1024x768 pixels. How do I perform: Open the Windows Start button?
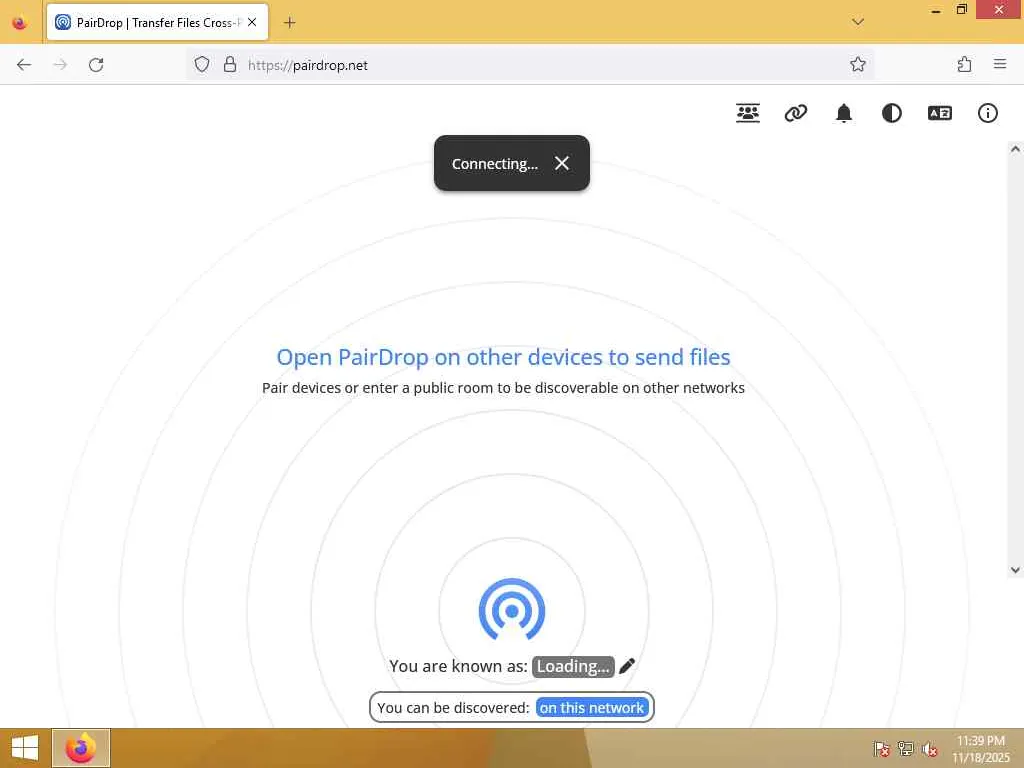(x=25, y=748)
